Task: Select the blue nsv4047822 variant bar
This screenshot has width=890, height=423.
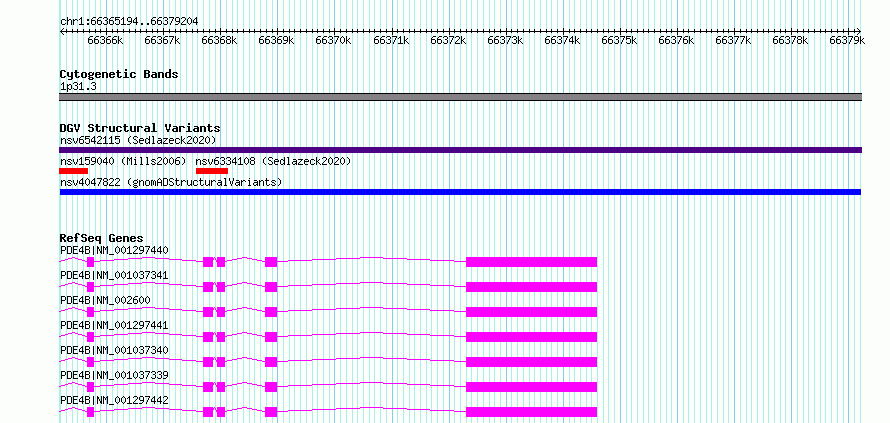Action: coord(460,192)
